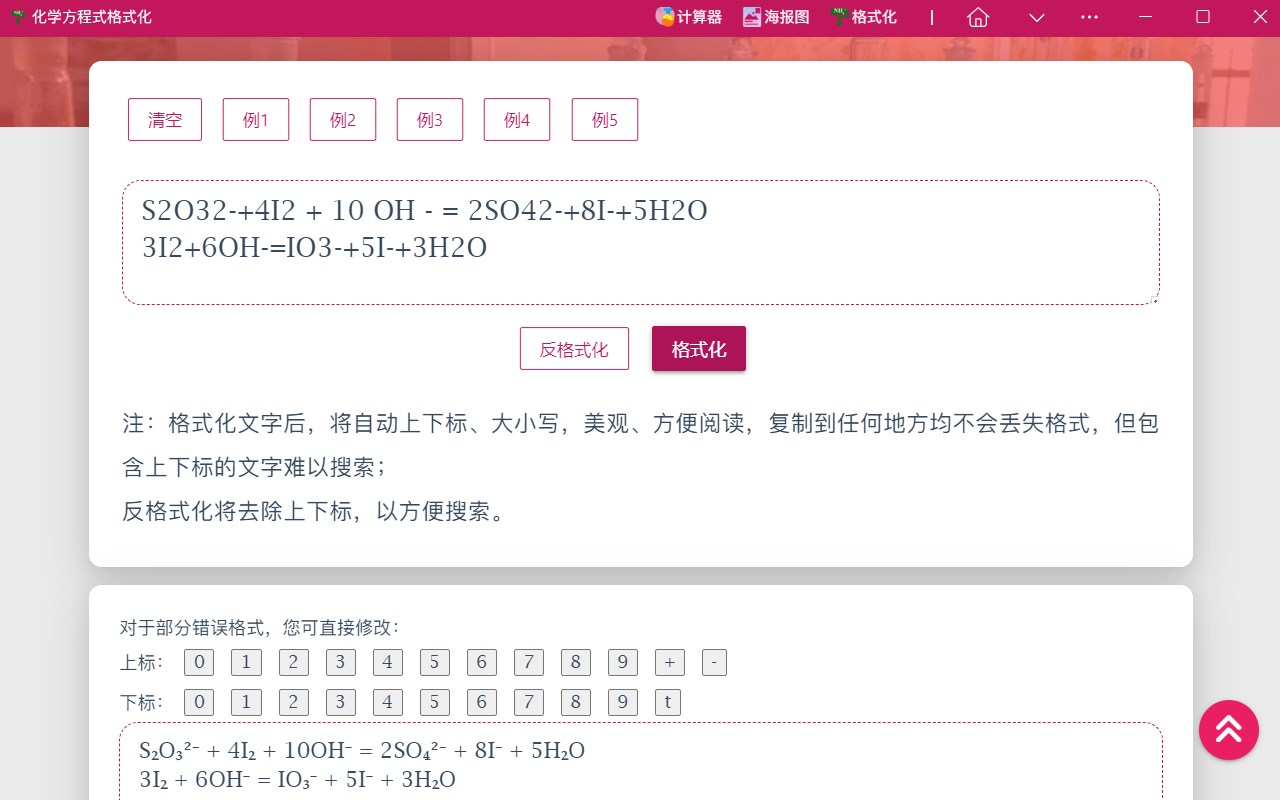Image resolution: width=1280 pixels, height=800 pixels.
Task: Insert subscript 0
Action: coord(199,702)
